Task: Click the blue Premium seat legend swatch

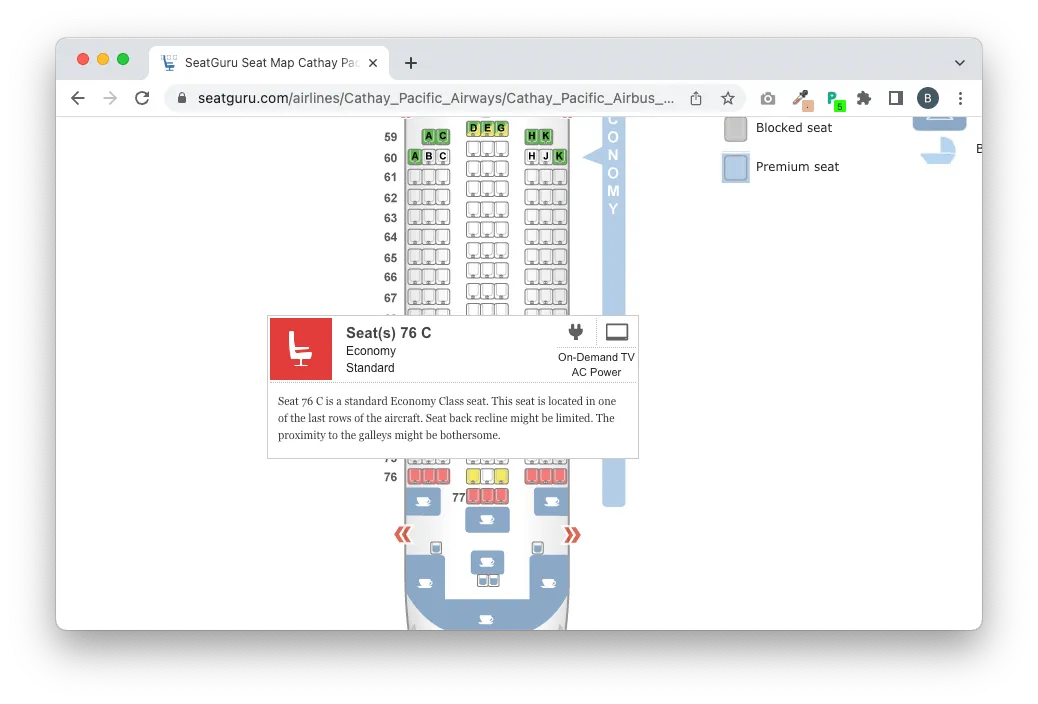Action: pyautogui.click(x=735, y=168)
